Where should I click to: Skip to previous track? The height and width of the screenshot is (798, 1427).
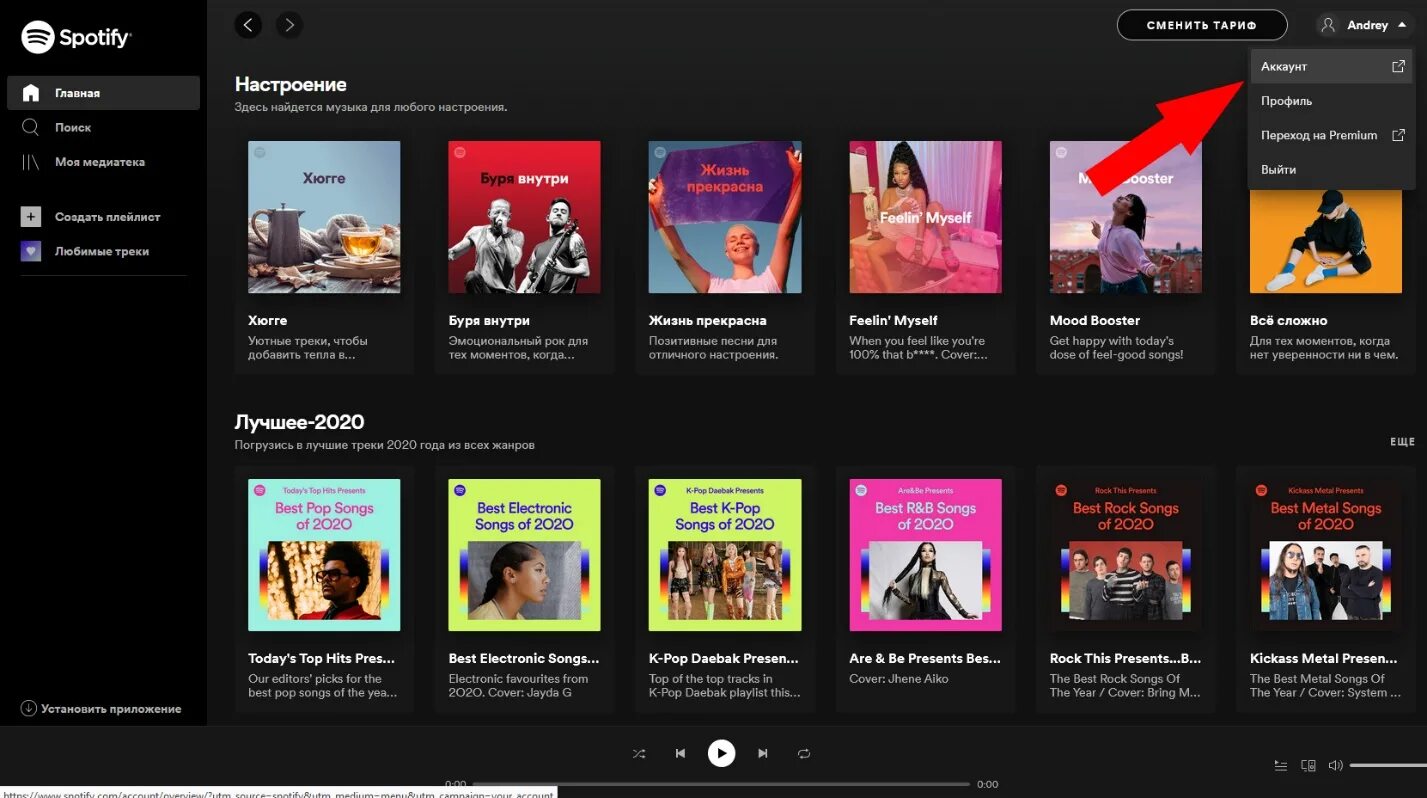680,753
